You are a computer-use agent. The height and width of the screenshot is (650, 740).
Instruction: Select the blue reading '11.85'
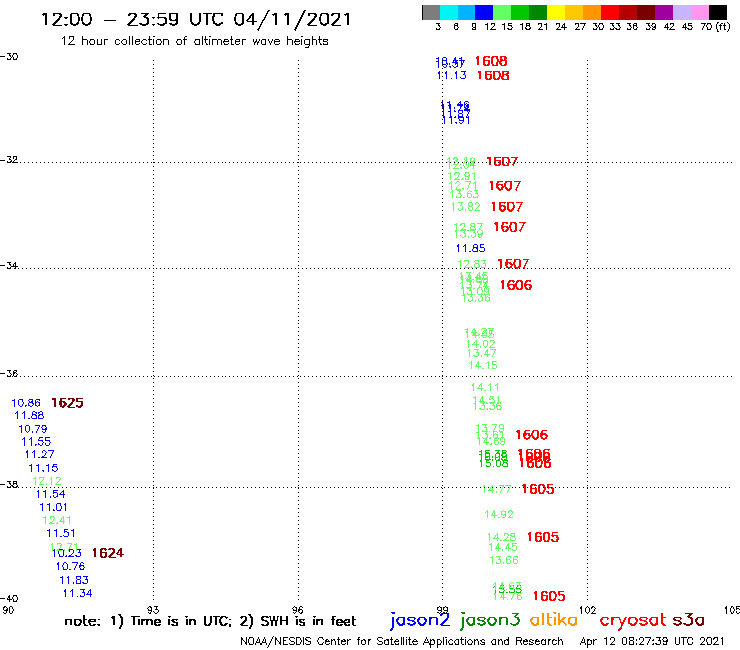[x=471, y=248]
